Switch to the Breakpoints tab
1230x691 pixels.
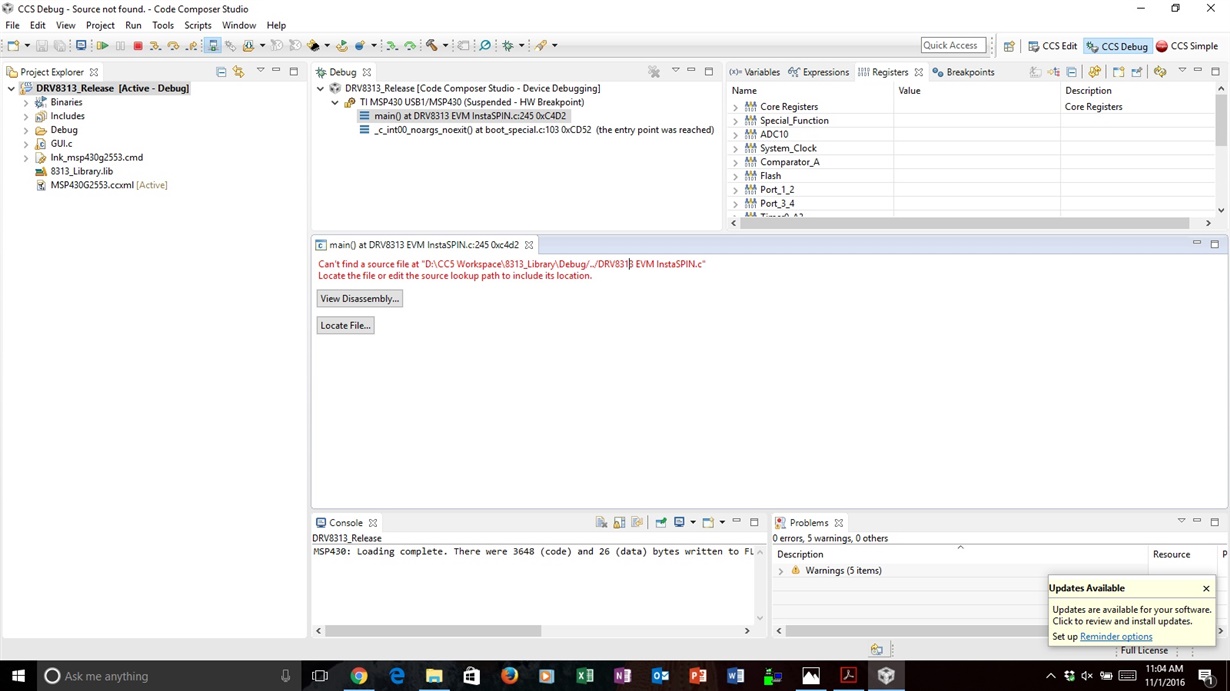coord(963,72)
